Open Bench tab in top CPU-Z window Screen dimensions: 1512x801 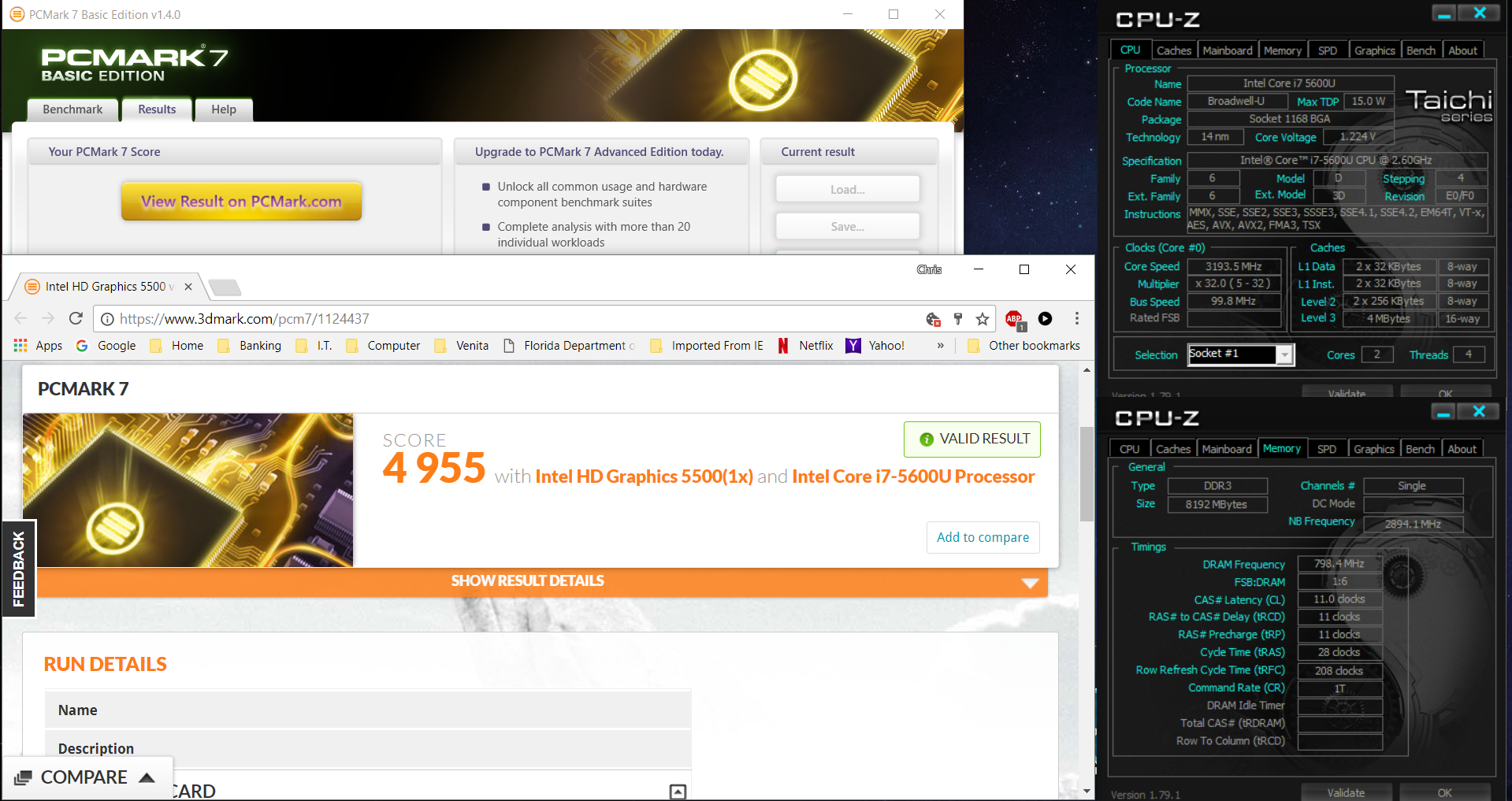[1421, 50]
